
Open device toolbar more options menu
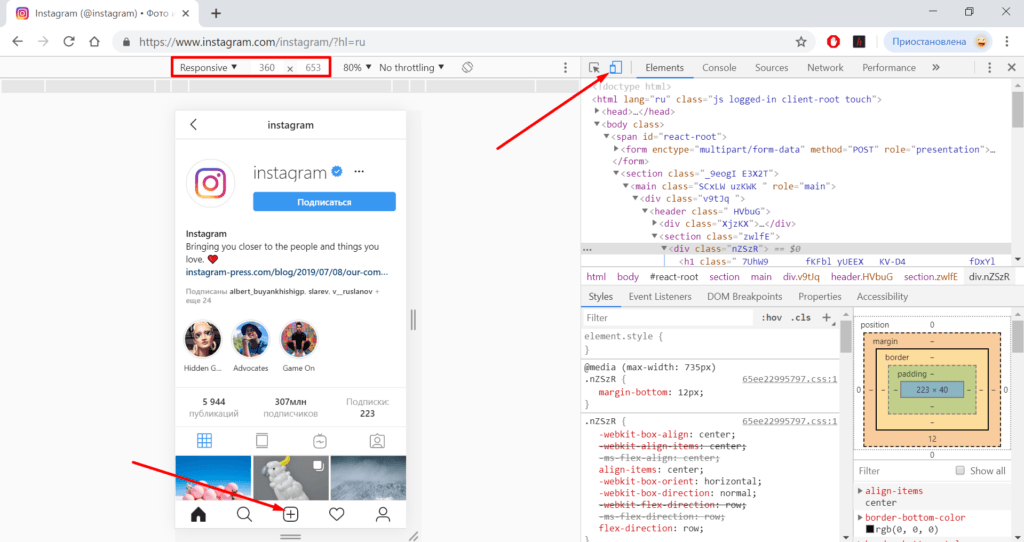(566, 67)
